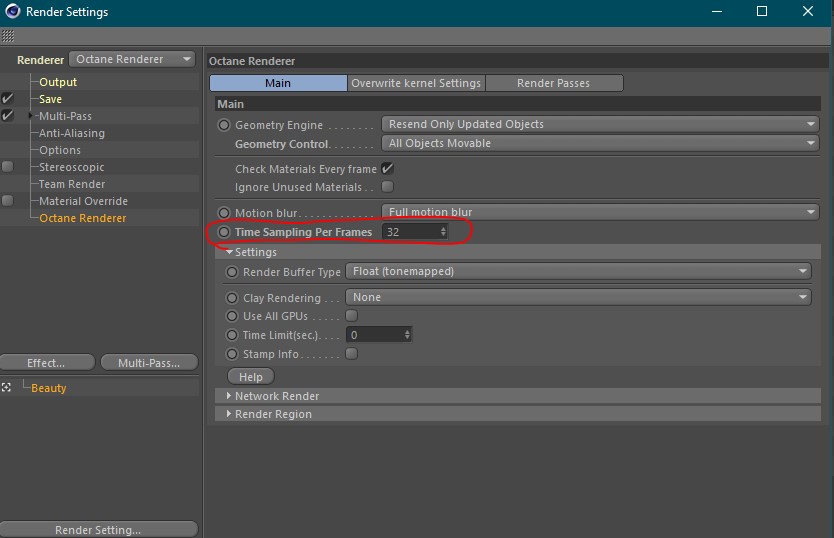Toggle the Use All GPUs animation dot
Image resolution: width=834 pixels, height=538 pixels.
pyautogui.click(x=232, y=316)
